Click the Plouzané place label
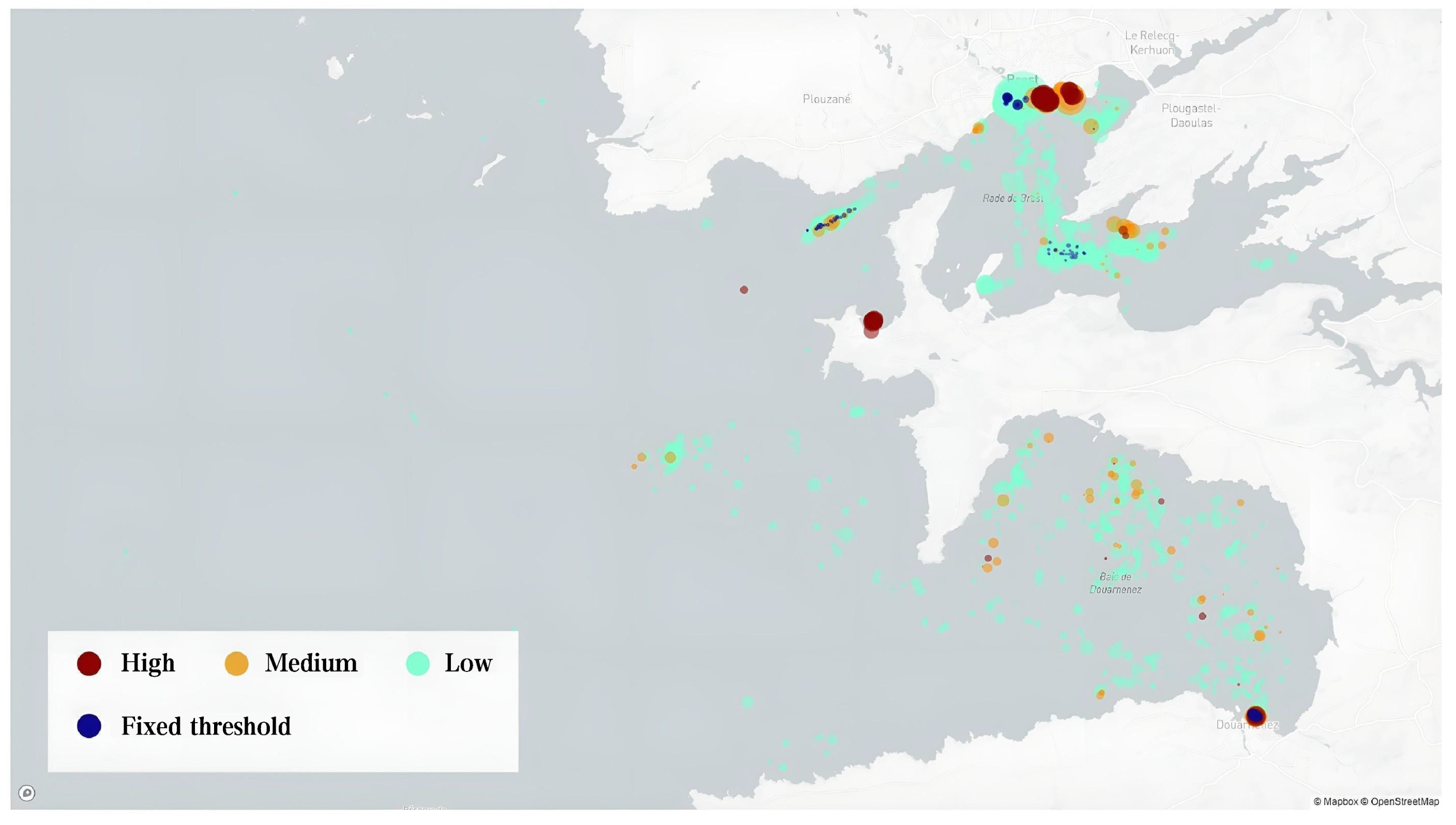The height and width of the screenshot is (825, 1456). pos(826,99)
